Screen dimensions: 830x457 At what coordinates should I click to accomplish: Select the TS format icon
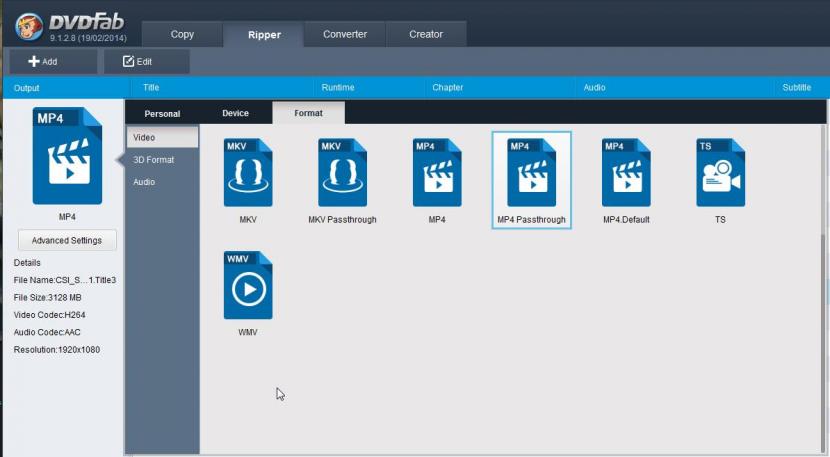(720, 173)
